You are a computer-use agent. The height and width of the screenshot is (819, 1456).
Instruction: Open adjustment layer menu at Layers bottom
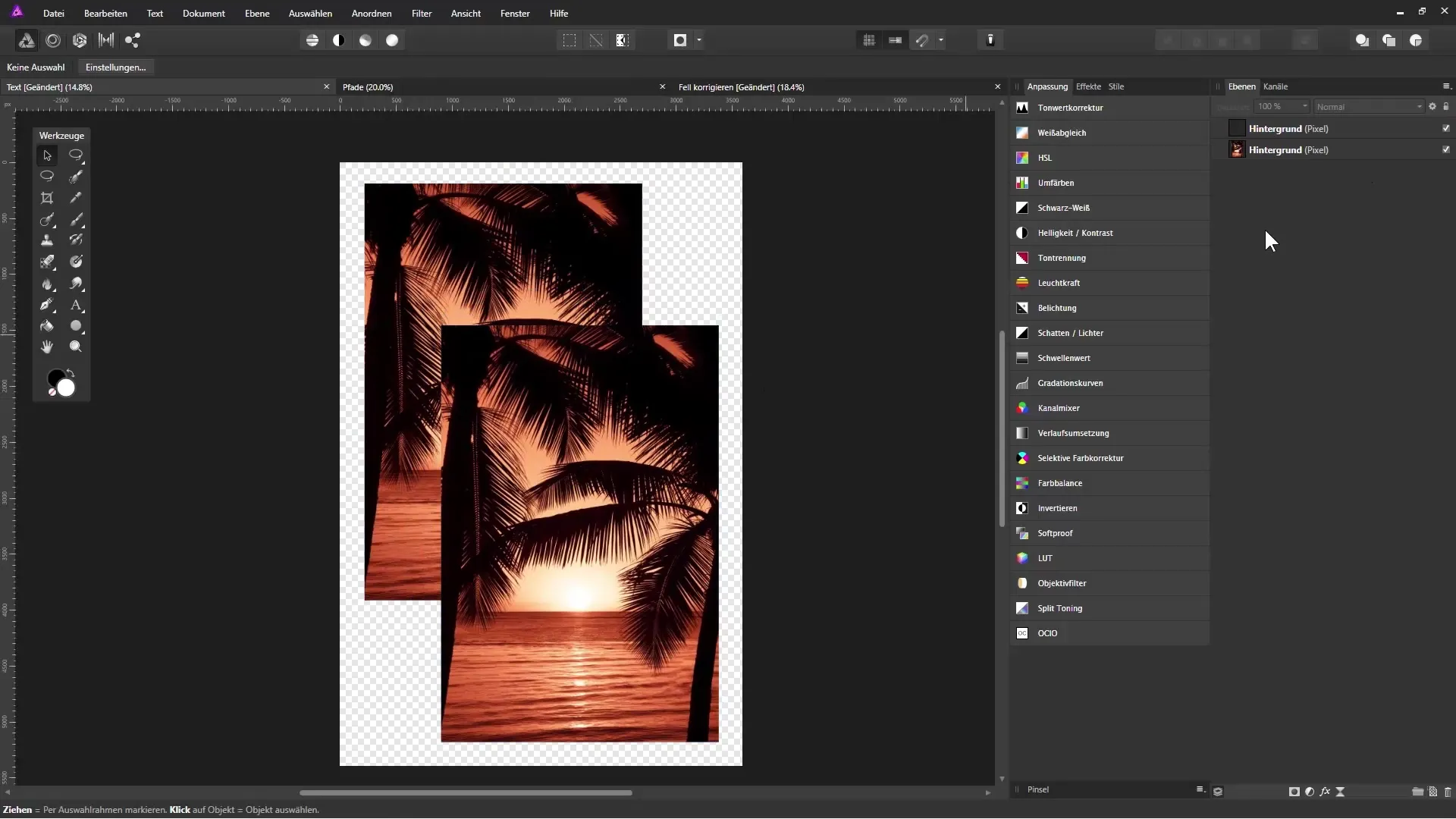[x=1310, y=792]
